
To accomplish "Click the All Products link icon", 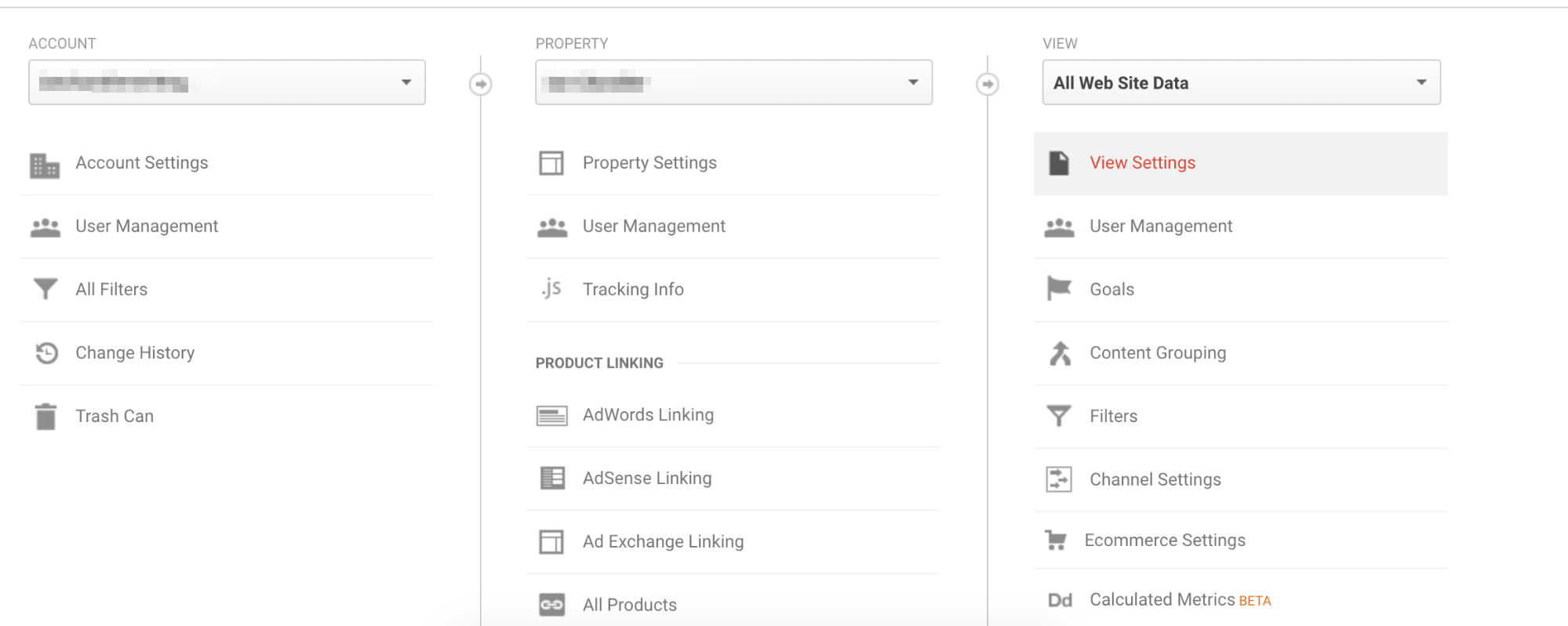I will point(551,605).
